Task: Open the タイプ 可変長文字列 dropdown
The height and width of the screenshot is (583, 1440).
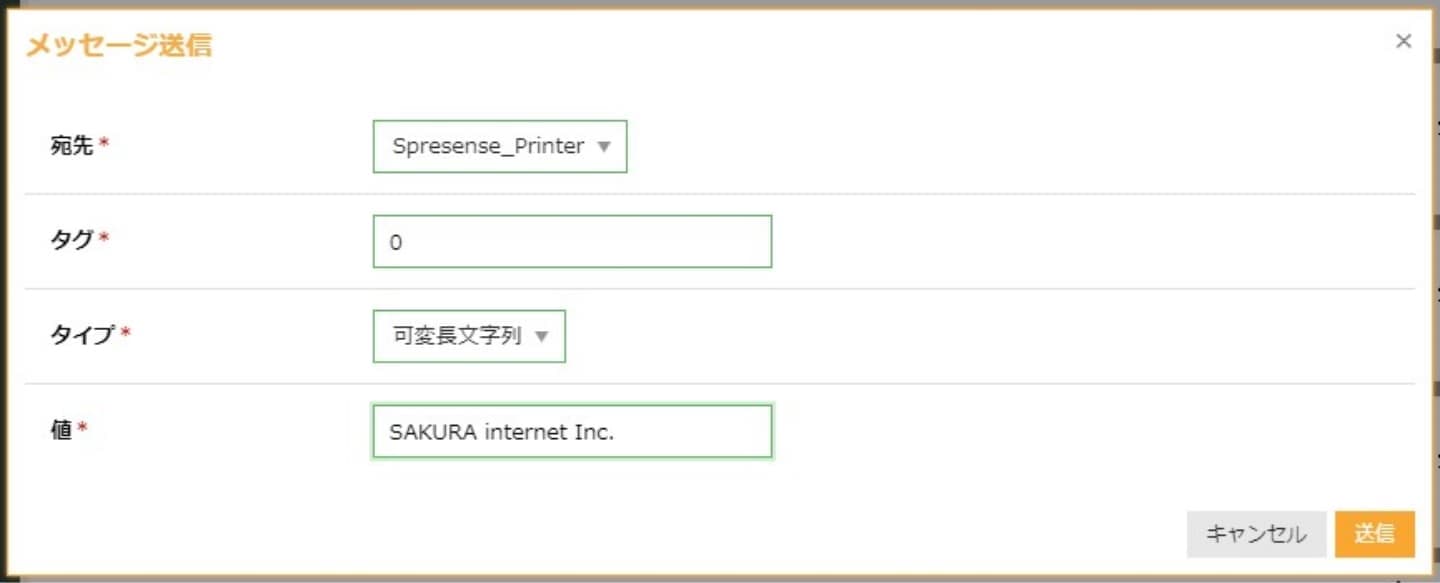Action: [468, 336]
